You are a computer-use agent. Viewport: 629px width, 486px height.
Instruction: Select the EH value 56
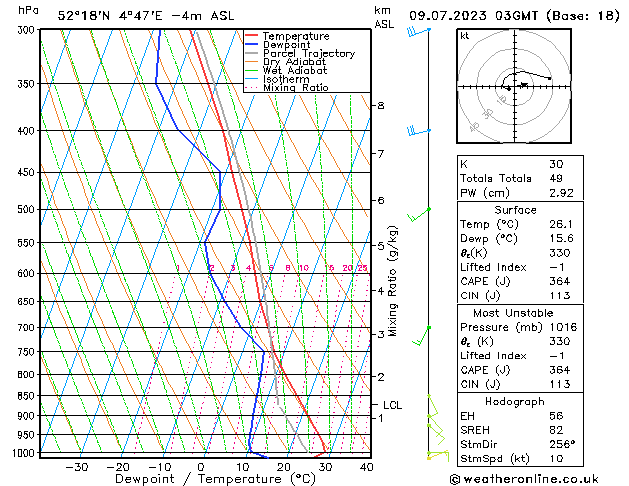pyautogui.click(x=556, y=416)
